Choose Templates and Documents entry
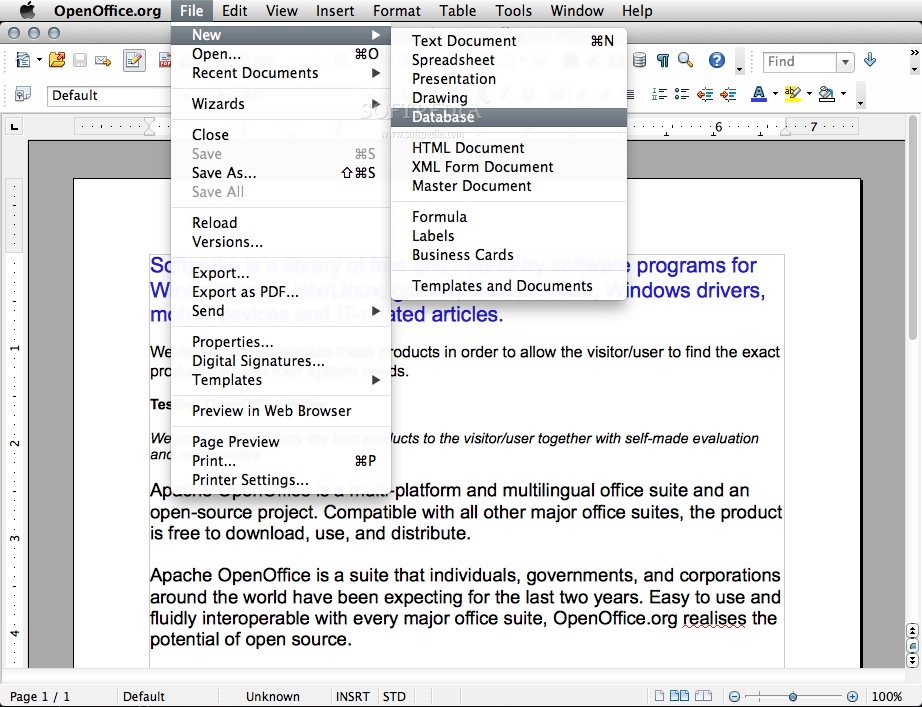 pos(509,286)
